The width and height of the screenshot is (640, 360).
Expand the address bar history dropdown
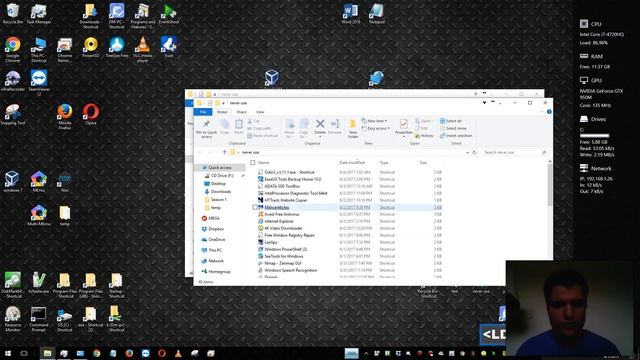467,152
